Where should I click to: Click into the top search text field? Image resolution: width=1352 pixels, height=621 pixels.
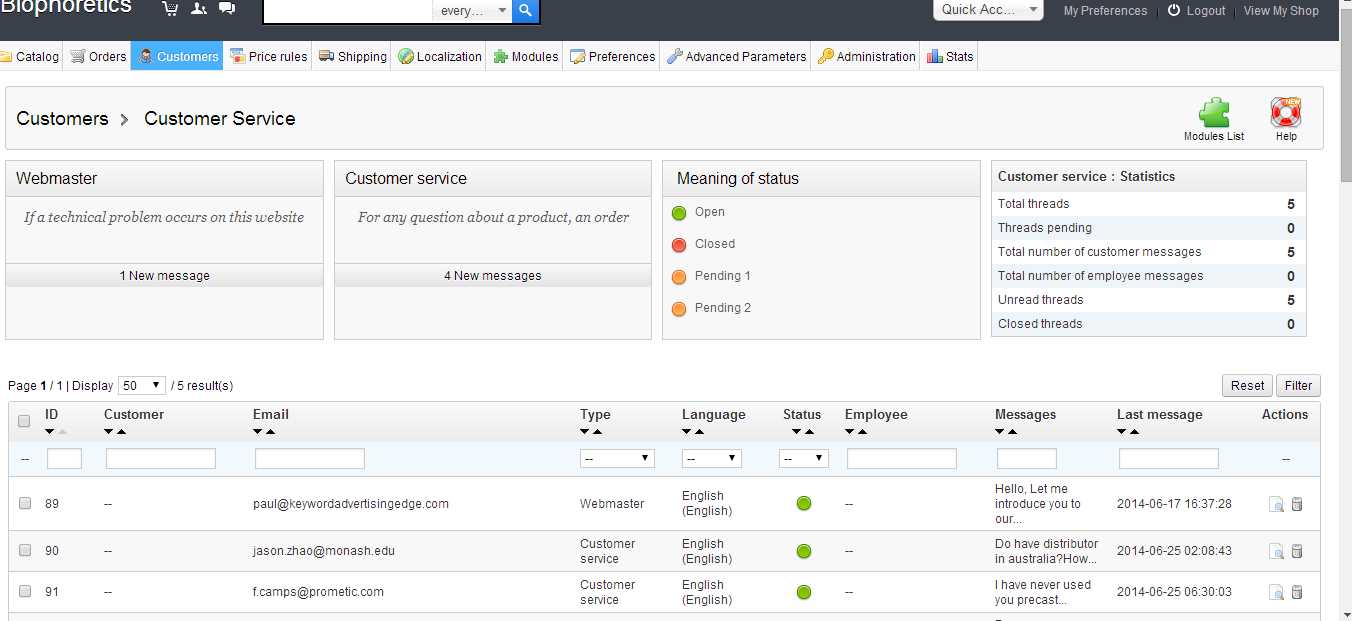(347, 11)
